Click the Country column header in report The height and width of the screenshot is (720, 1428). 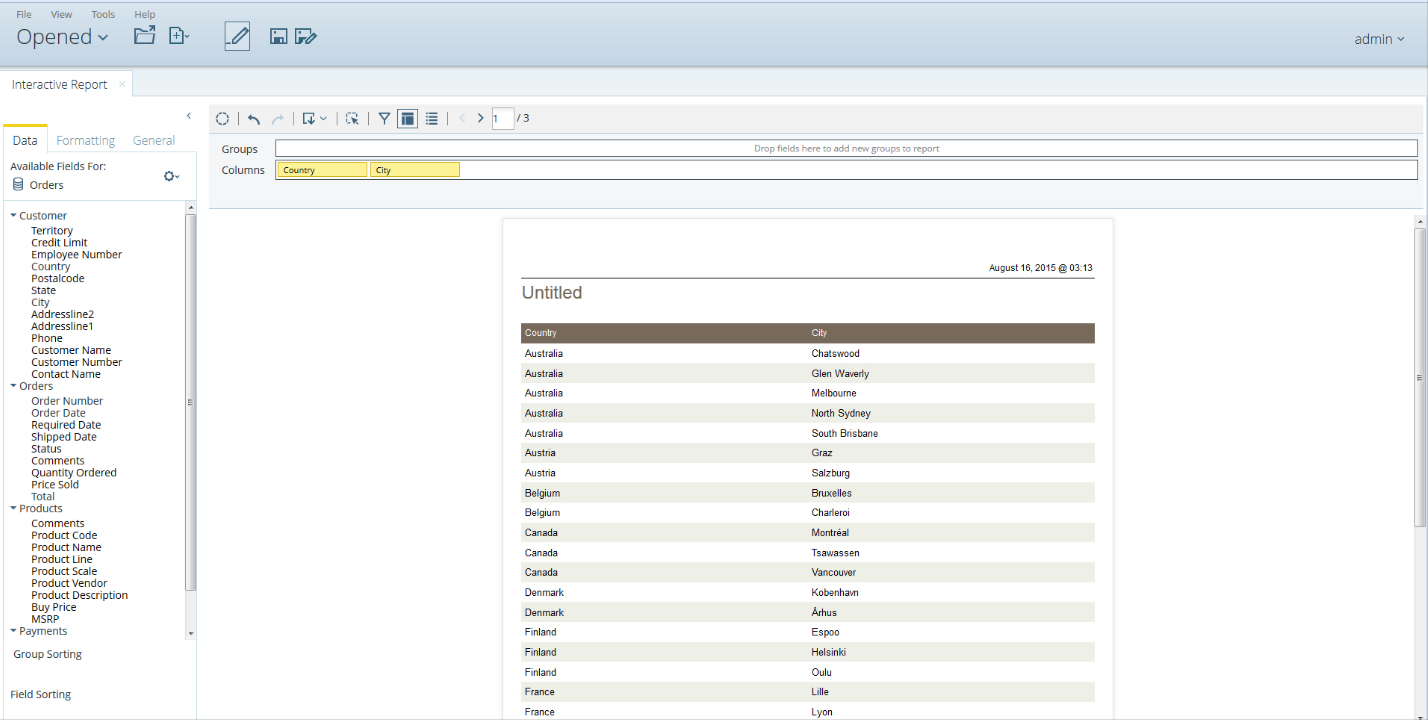(x=541, y=333)
